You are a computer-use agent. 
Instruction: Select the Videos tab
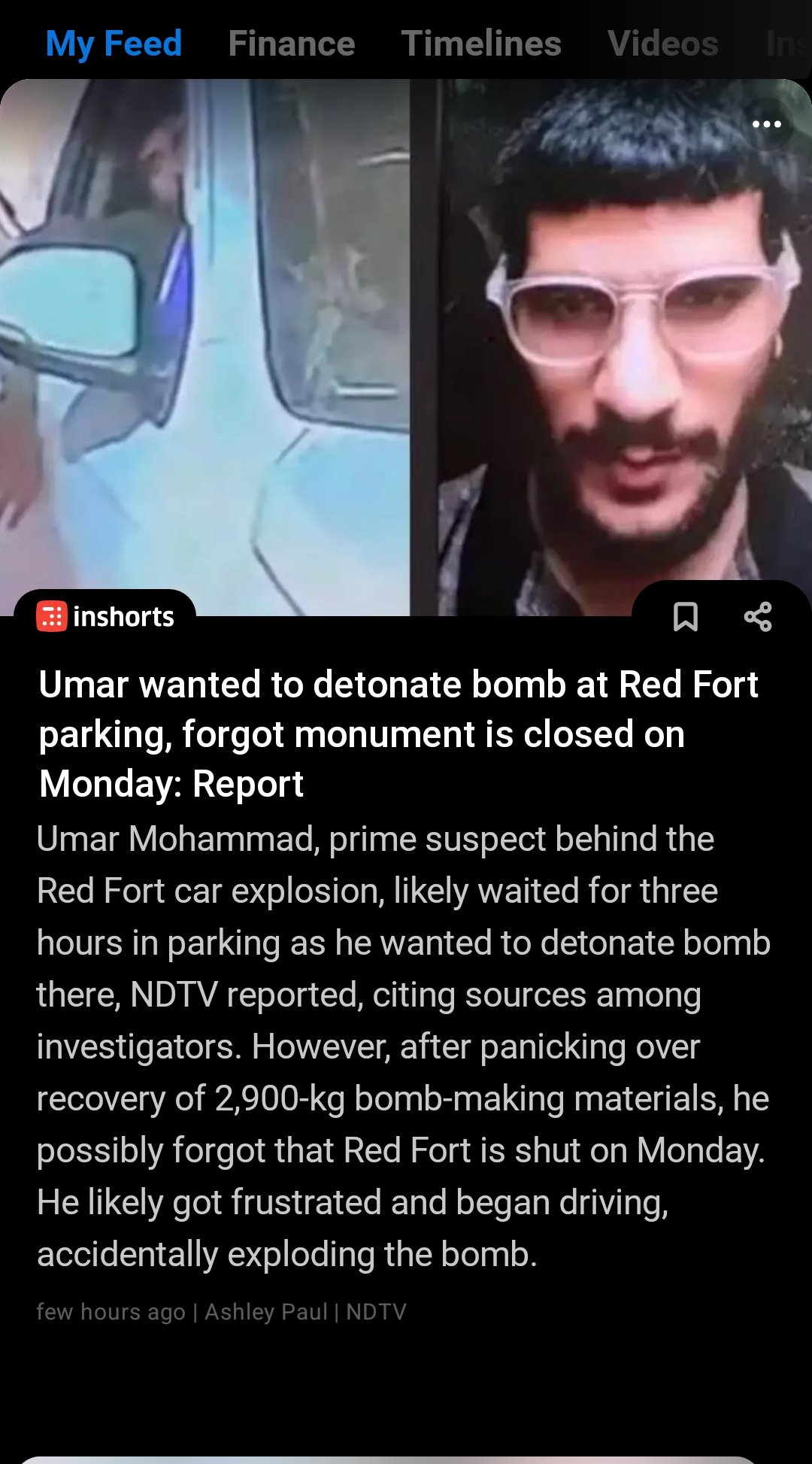663,44
